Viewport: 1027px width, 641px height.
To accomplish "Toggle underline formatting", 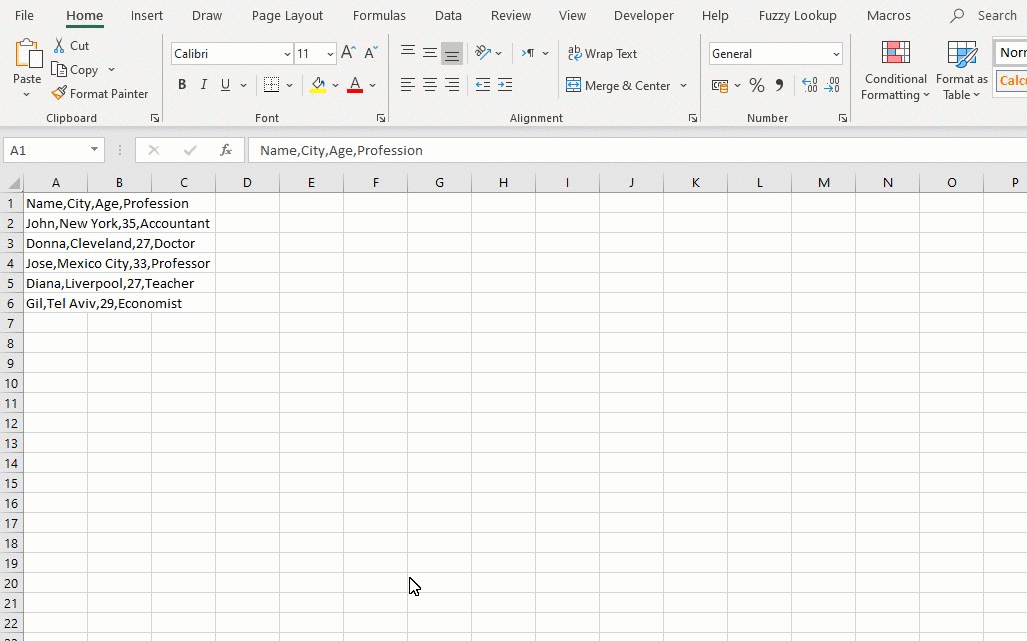I will tap(224, 85).
